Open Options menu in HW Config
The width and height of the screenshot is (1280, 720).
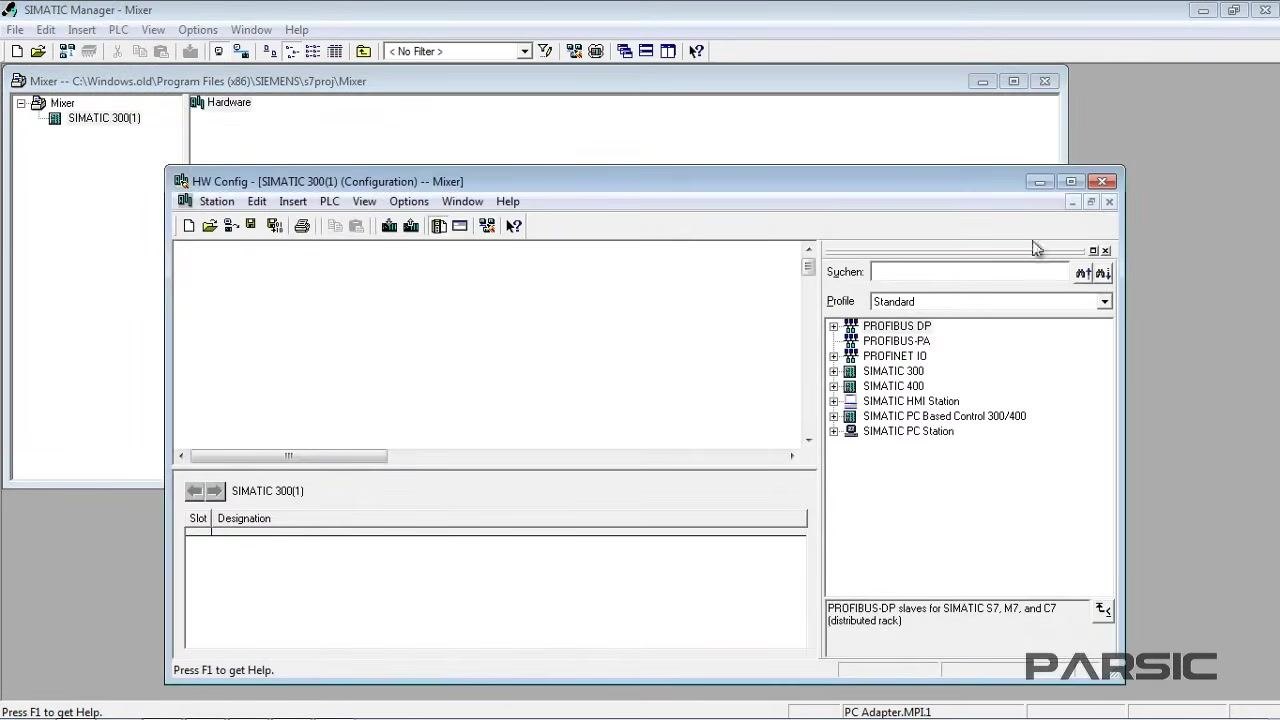click(409, 201)
